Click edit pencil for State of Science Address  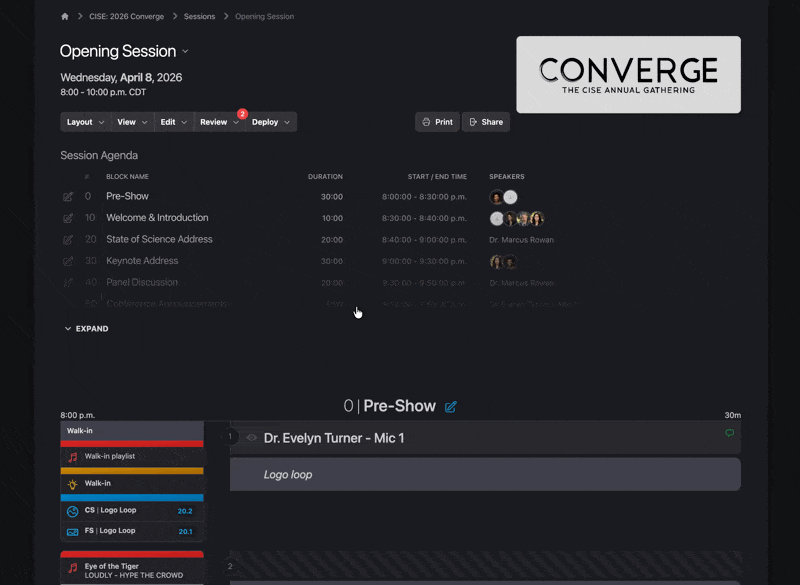click(68, 240)
